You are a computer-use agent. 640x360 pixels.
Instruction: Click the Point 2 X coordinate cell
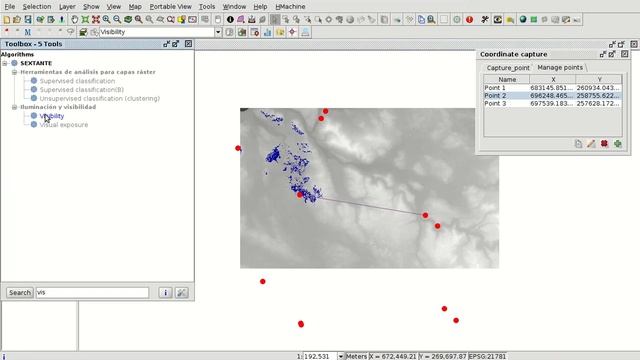coord(552,96)
